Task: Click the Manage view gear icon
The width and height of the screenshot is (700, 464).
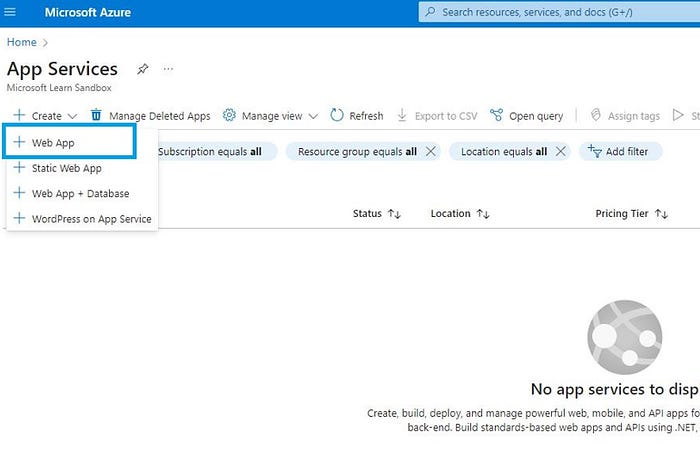Action: (x=229, y=115)
